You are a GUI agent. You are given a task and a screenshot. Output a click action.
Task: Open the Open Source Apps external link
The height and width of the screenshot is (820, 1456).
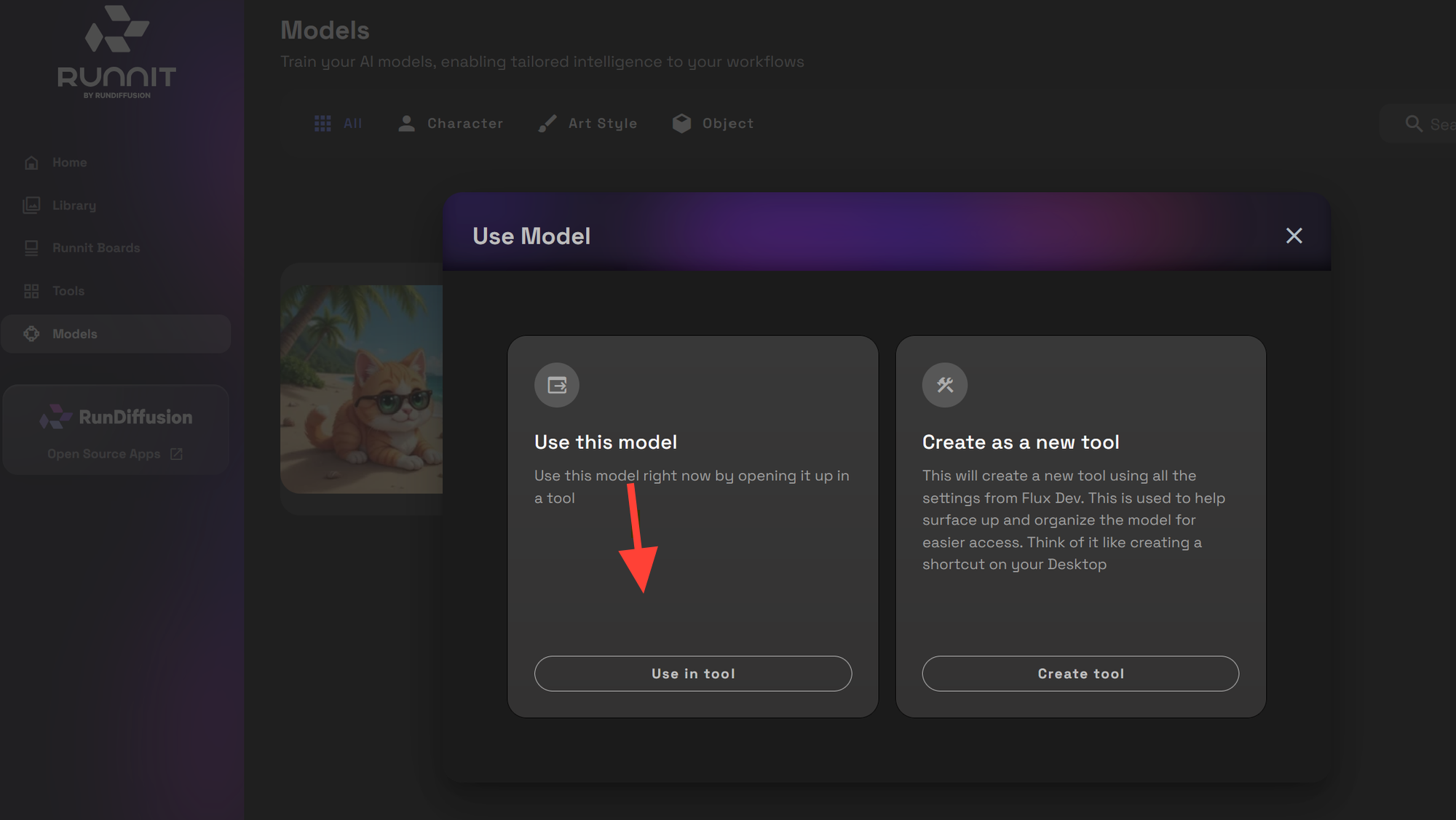pos(114,453)
